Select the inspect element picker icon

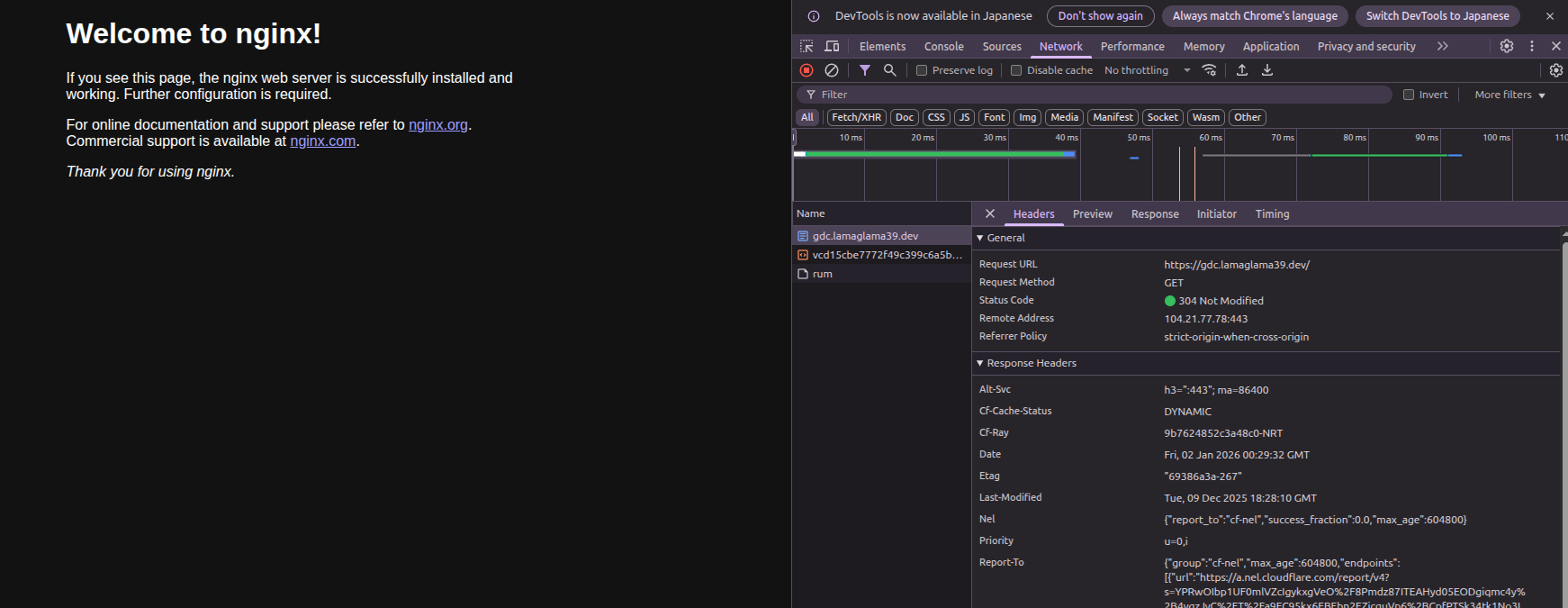click(807, 46)
